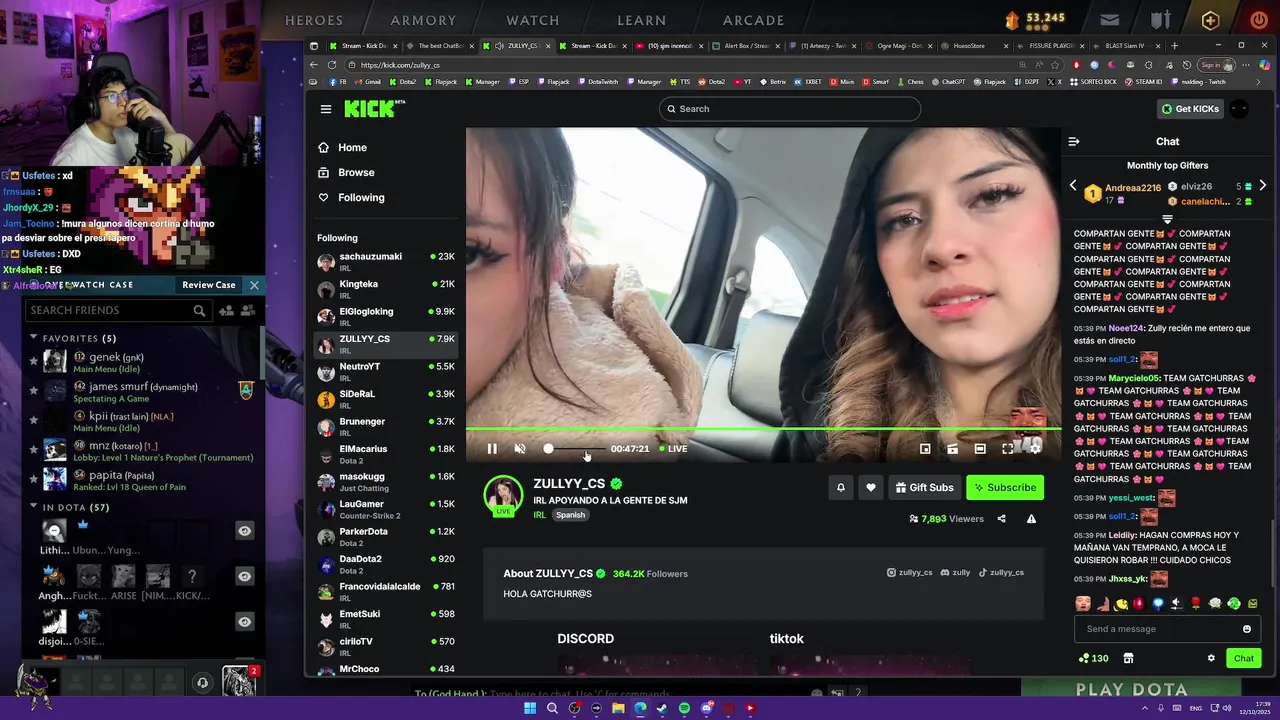Screen dimensions: 1280x720
Task: Switch to theater mode in player
Action: click(x=980, y=449)
